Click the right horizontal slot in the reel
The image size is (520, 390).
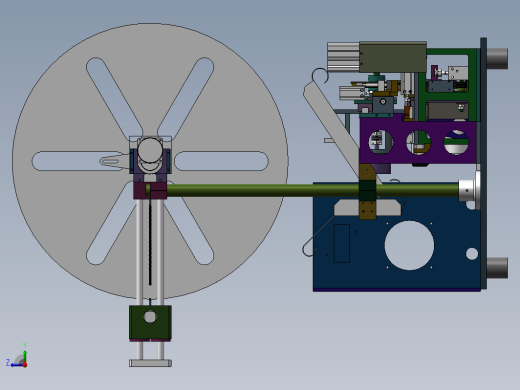click(x=221, y=161)
